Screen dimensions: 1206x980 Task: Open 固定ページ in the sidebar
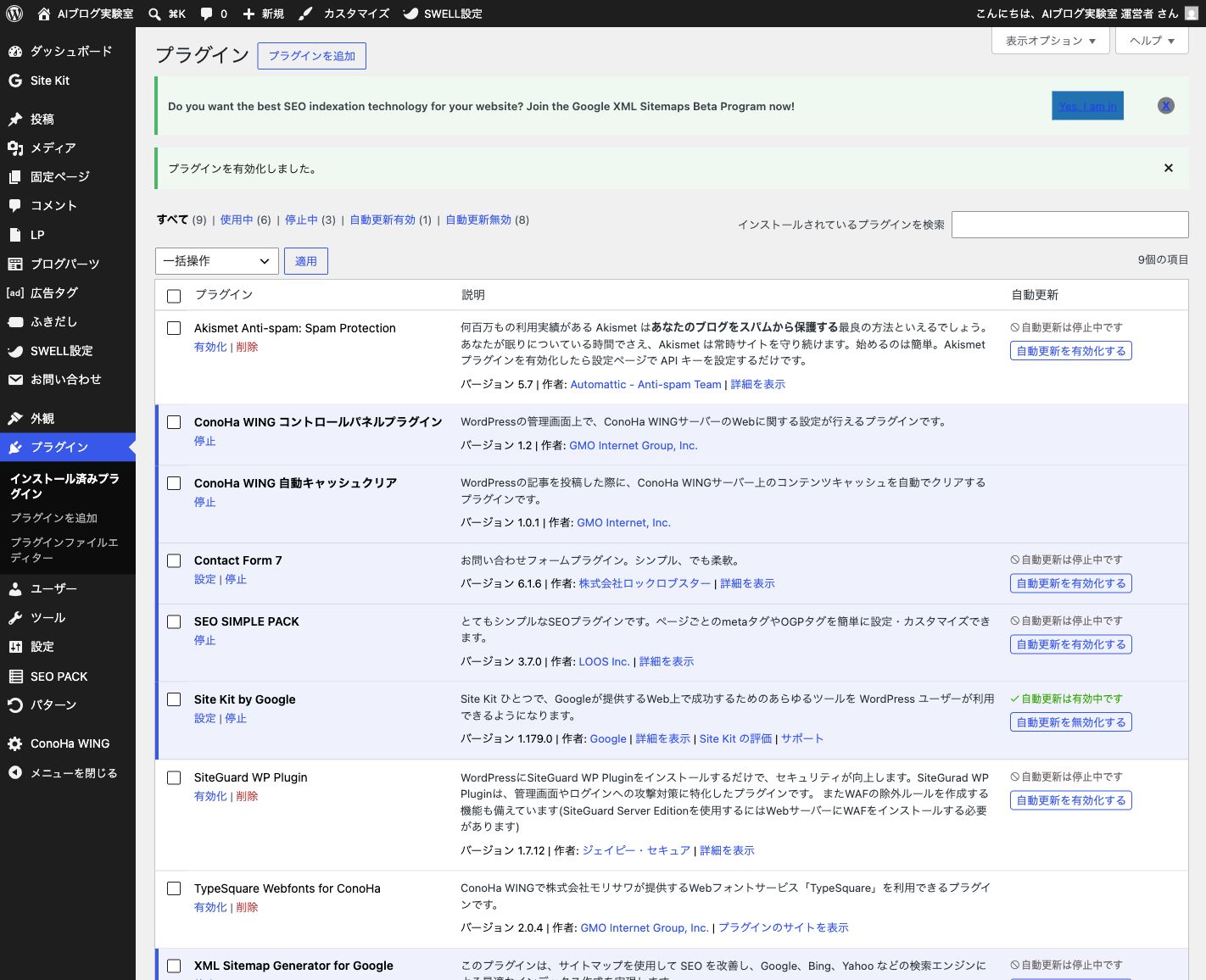point(68,176)
